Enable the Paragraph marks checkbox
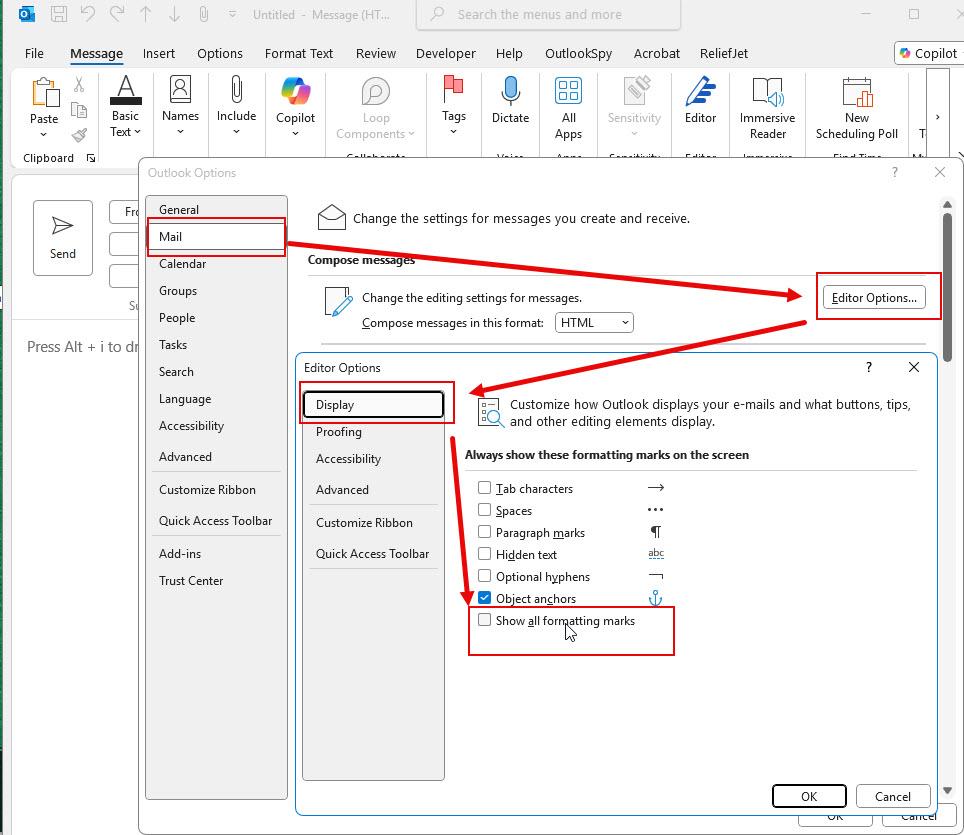Viewport: 964px width, 835px height. (x=484, y=532)
